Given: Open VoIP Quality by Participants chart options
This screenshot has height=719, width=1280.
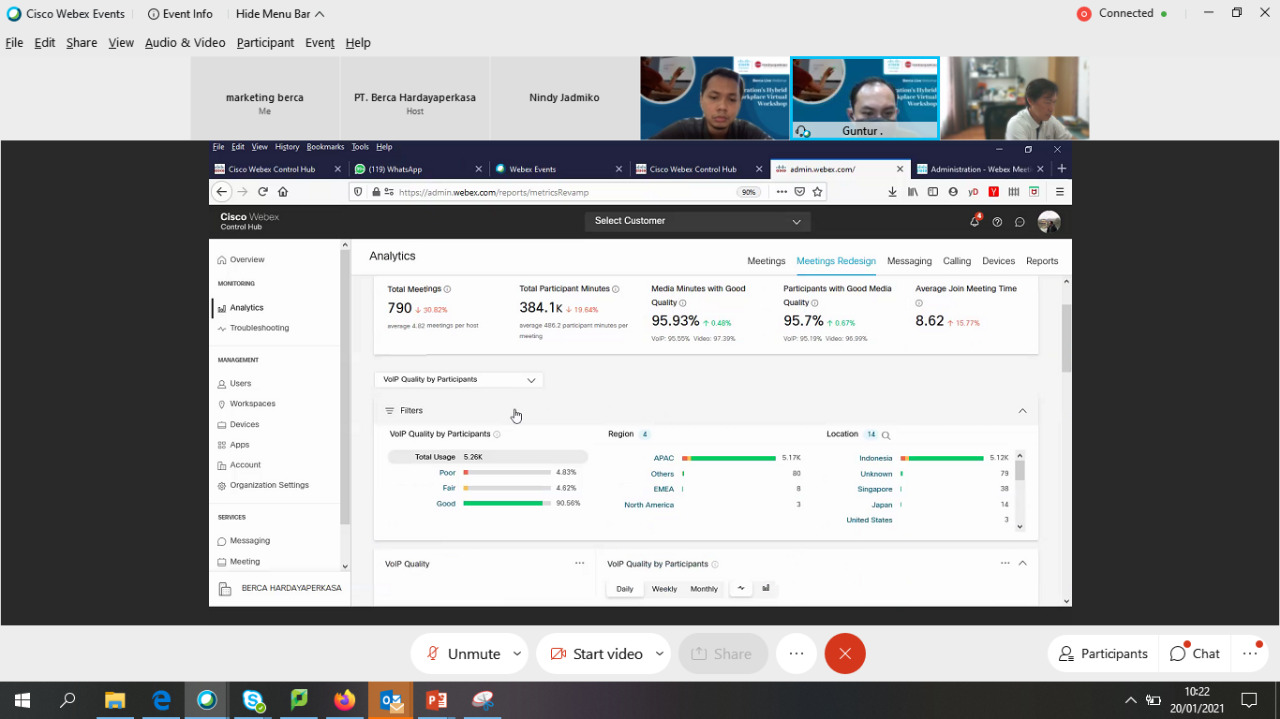Looking at the screenshot, I should [x=1005, y=564].
